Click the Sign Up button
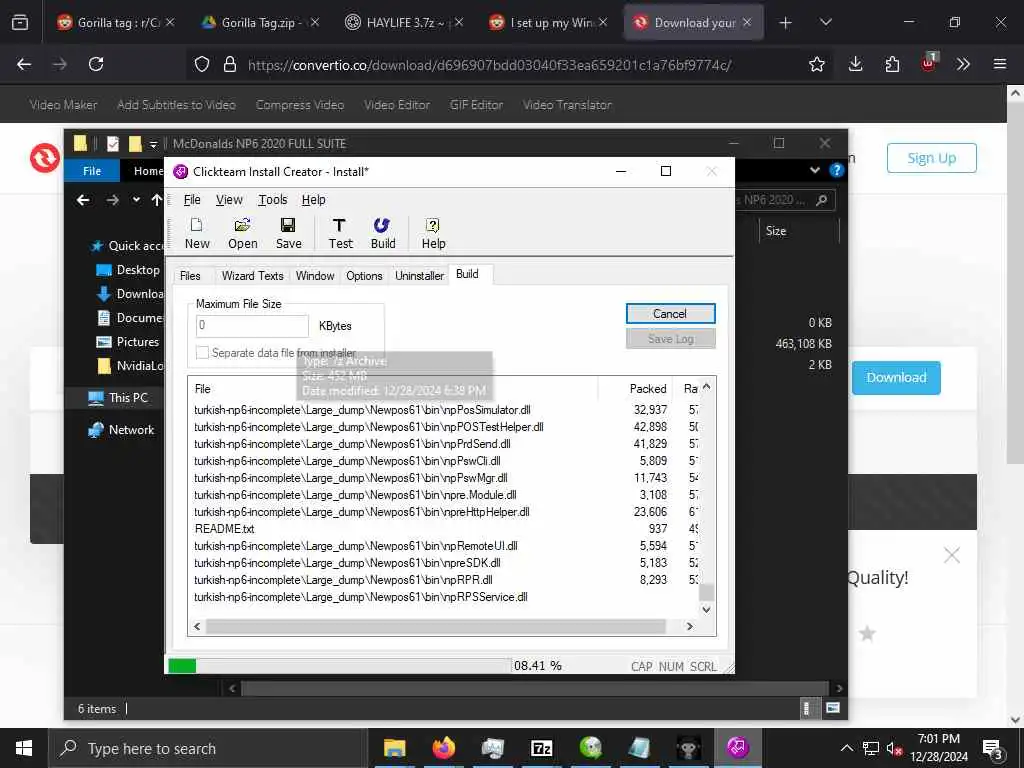This screenshot has height=768, width=1024. (x=931, y=158)
